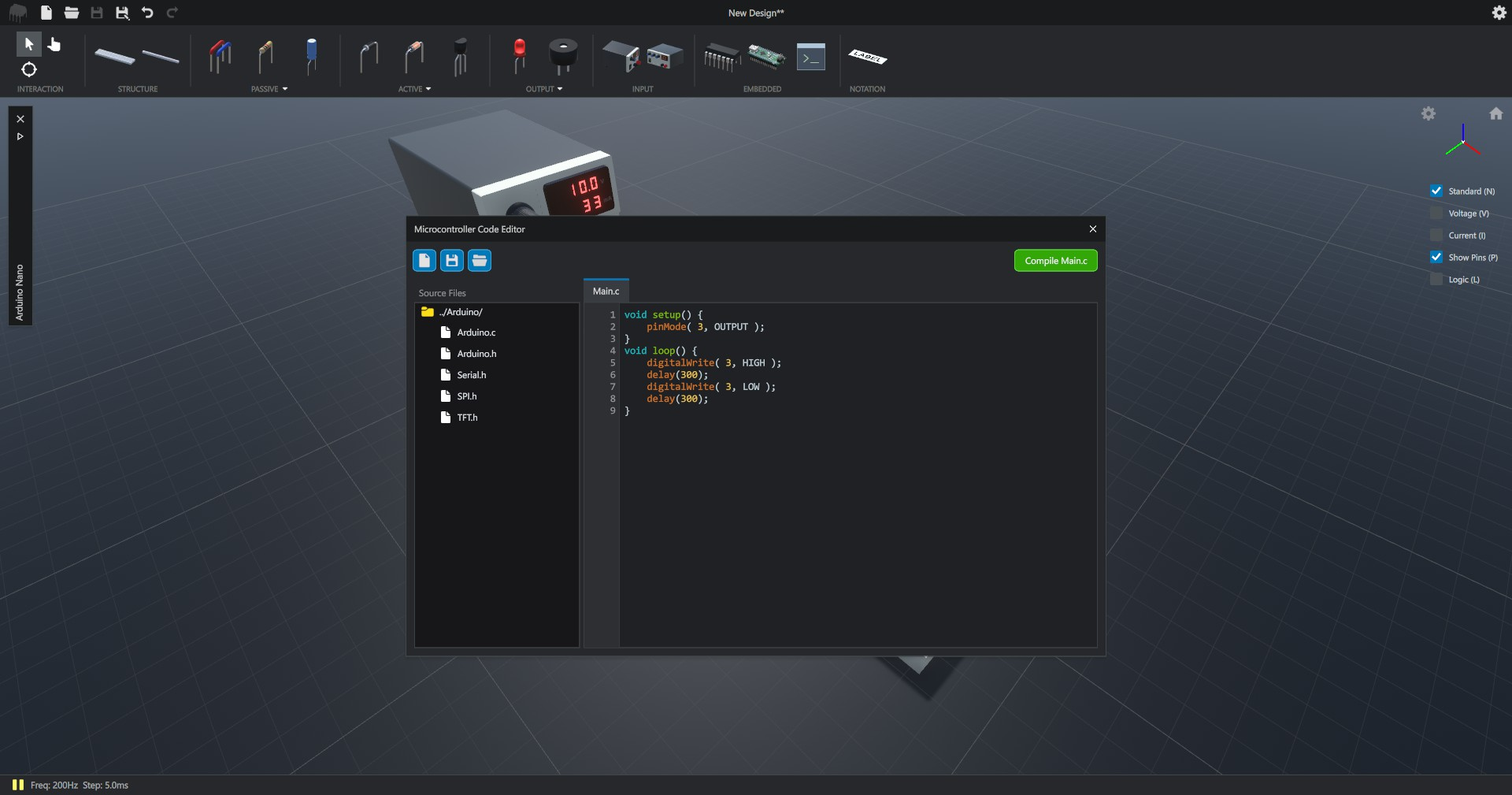Expand the OUTPUT category dropdown

(x=544, y=89)
